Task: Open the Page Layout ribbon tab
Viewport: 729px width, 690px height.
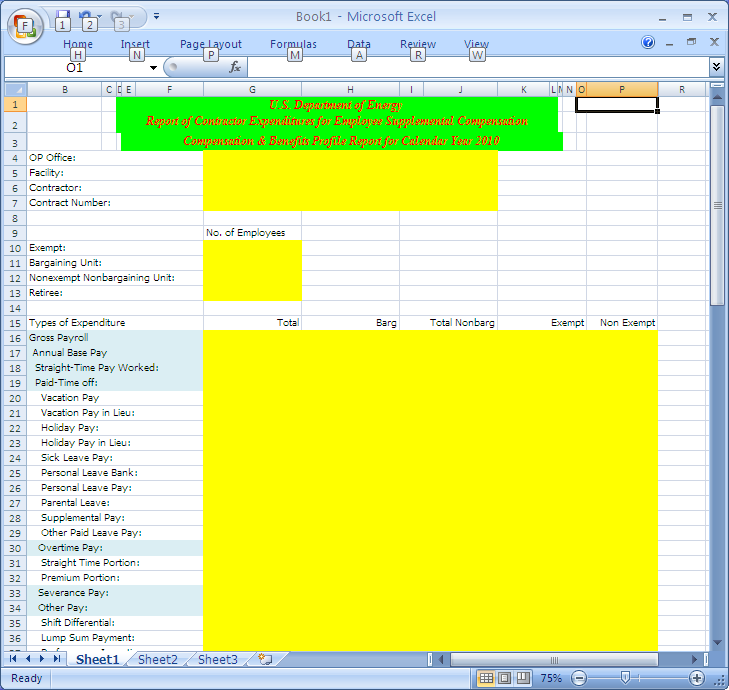Action: click(x=210, y=44)
